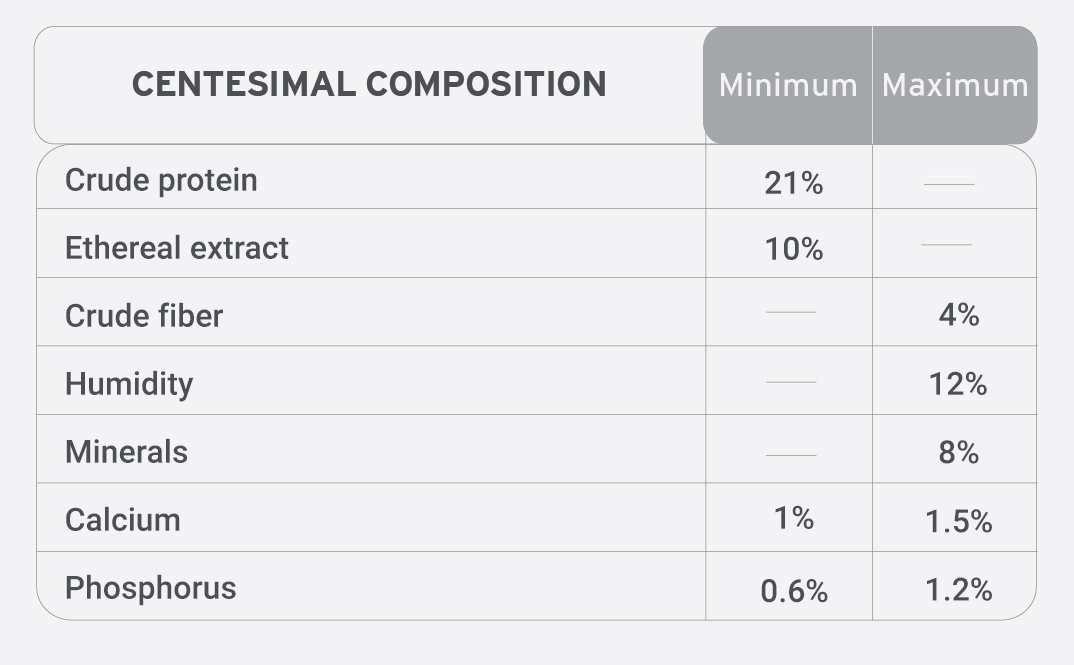Select the Minerals row label
Image resolution: width=1074 pixels, height=665 pixels.
tap(126, 452)
